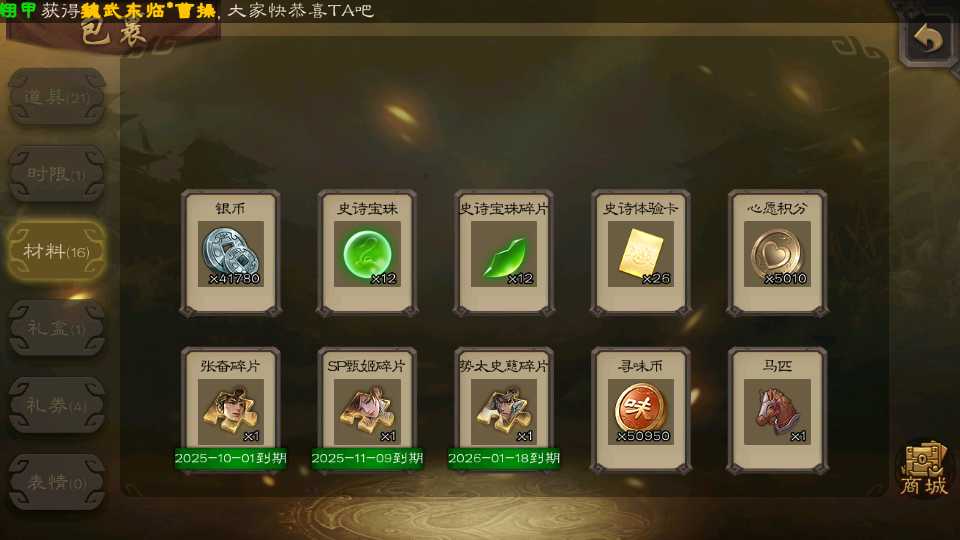Open the 太史慈碎片 puzzle fragment

point(504,410)
